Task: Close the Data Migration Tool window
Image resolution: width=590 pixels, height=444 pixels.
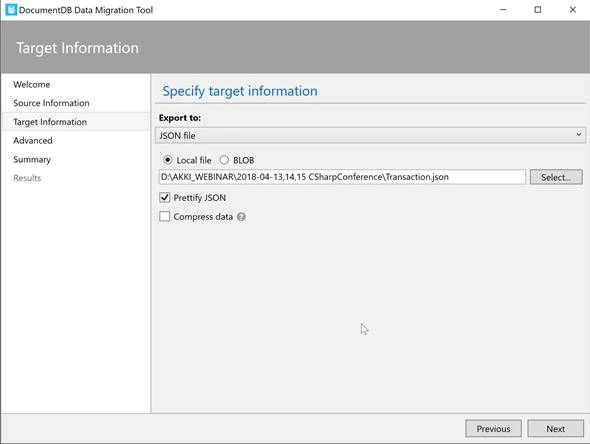Action: tap(573, 10)
